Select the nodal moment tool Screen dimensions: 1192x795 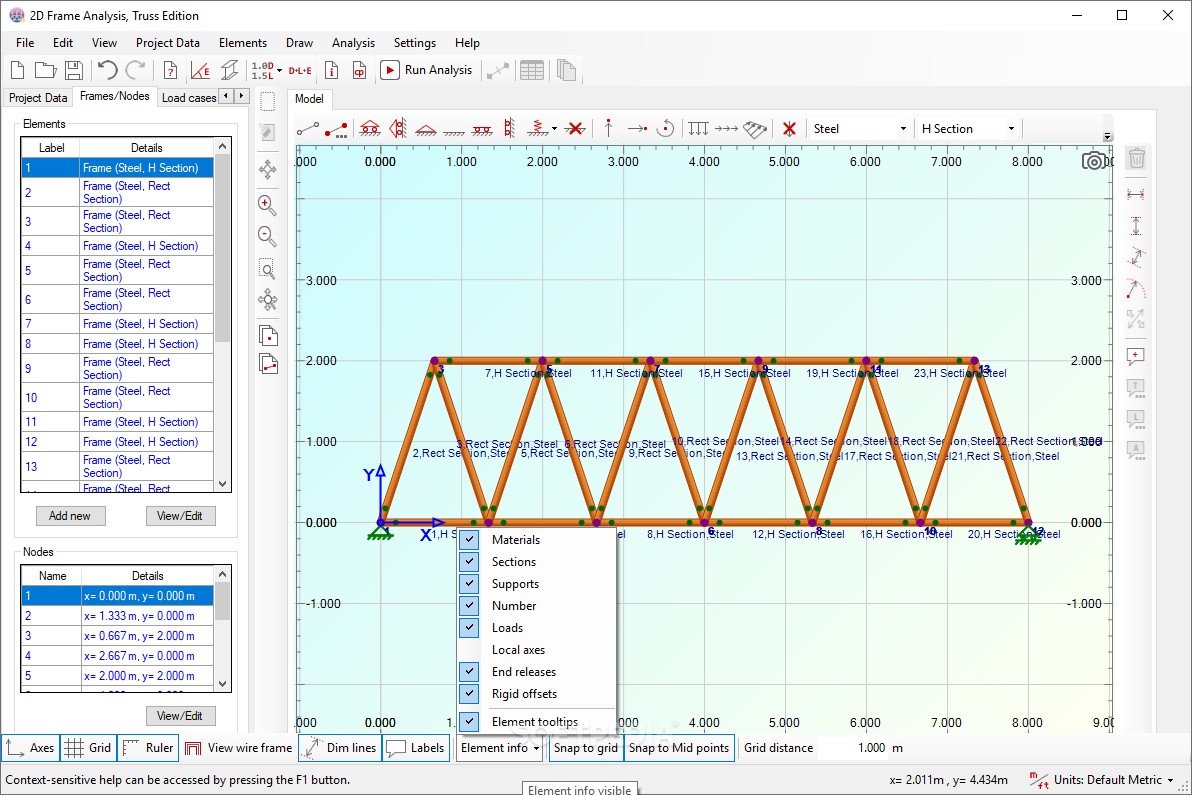click(665, 128)
